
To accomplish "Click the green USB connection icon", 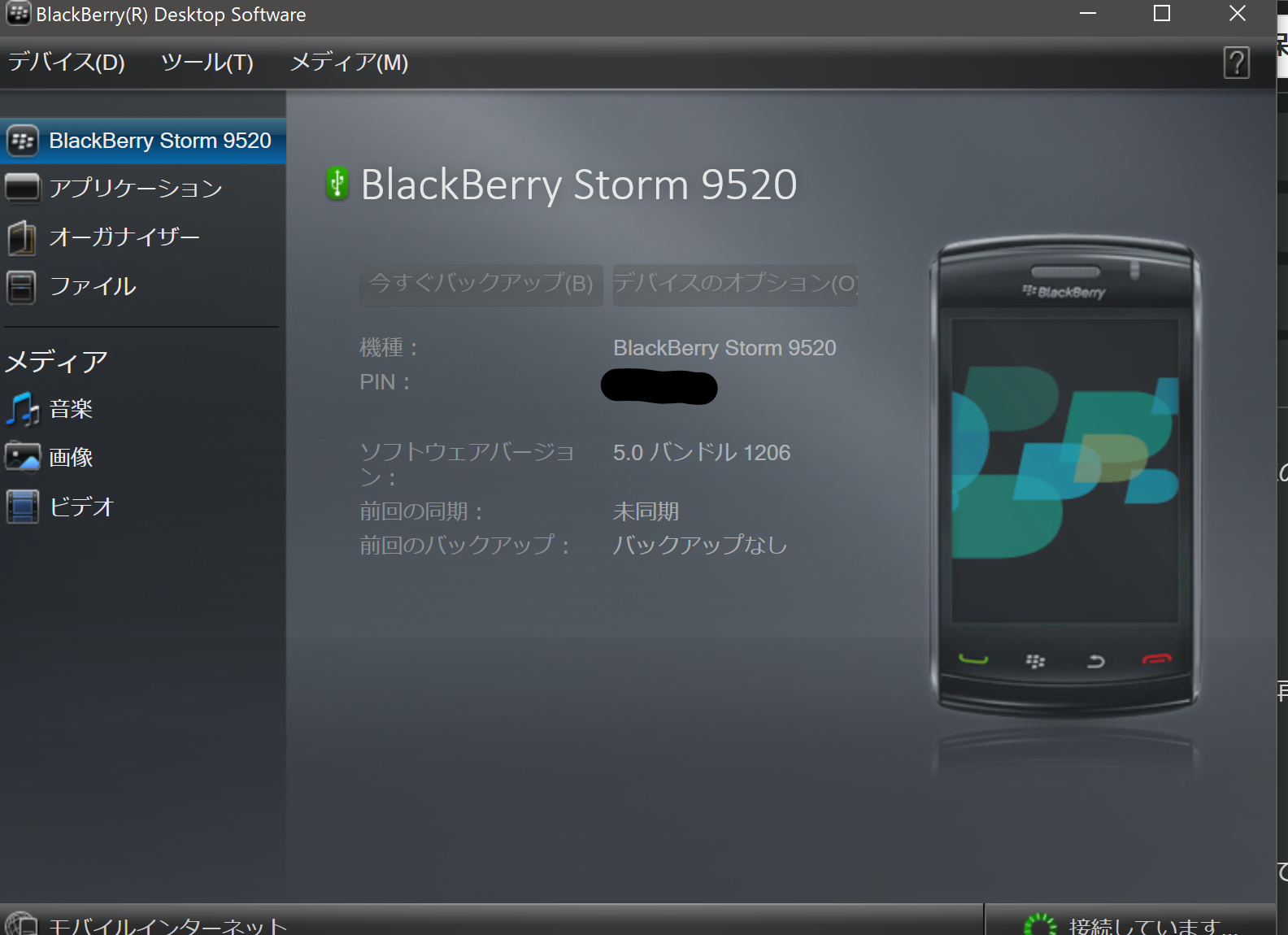I will pyautogui.click(x=337, y=183).
